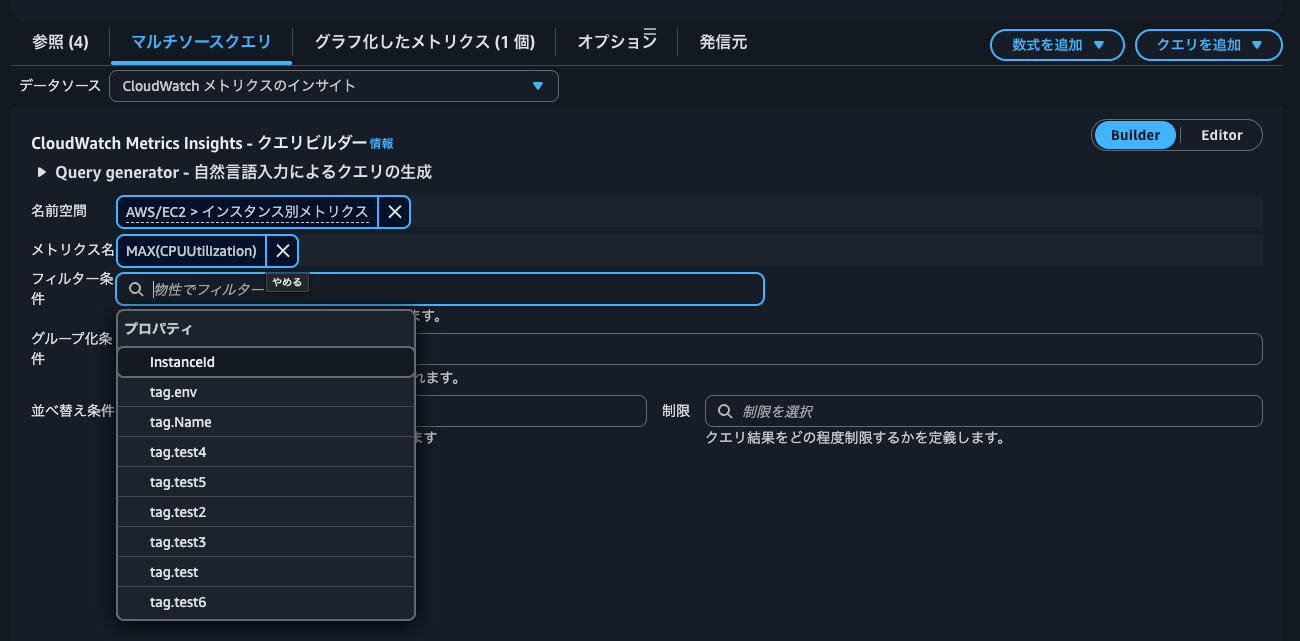
Task: Focus the フィルター条件 search field
Action: [440, 289]
